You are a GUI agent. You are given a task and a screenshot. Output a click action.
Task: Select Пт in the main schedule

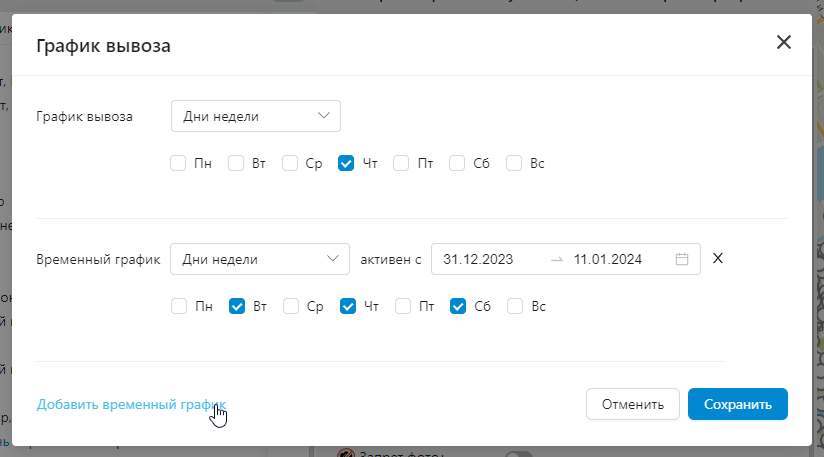point(402,163)
